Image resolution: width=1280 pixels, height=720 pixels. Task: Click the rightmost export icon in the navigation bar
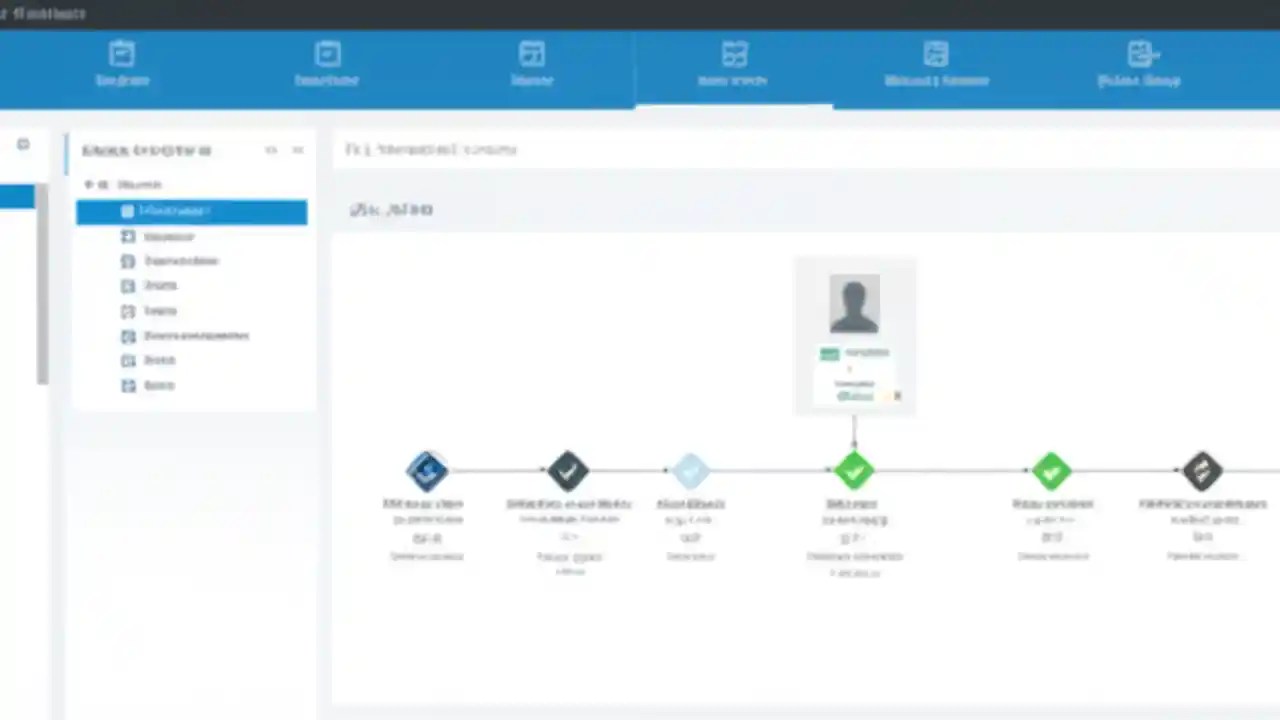point(1140,52)
